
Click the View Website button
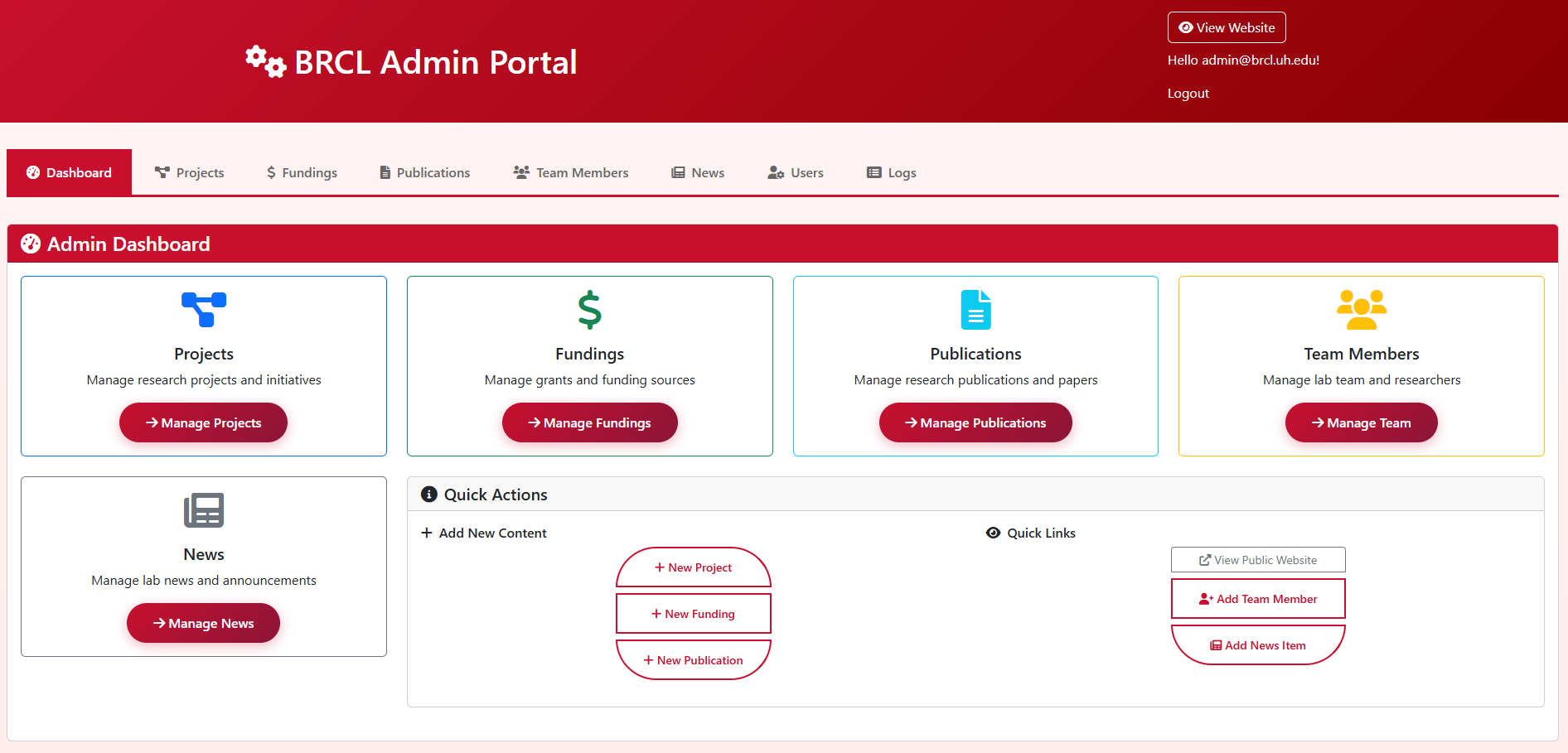[x=1227, y=27]
